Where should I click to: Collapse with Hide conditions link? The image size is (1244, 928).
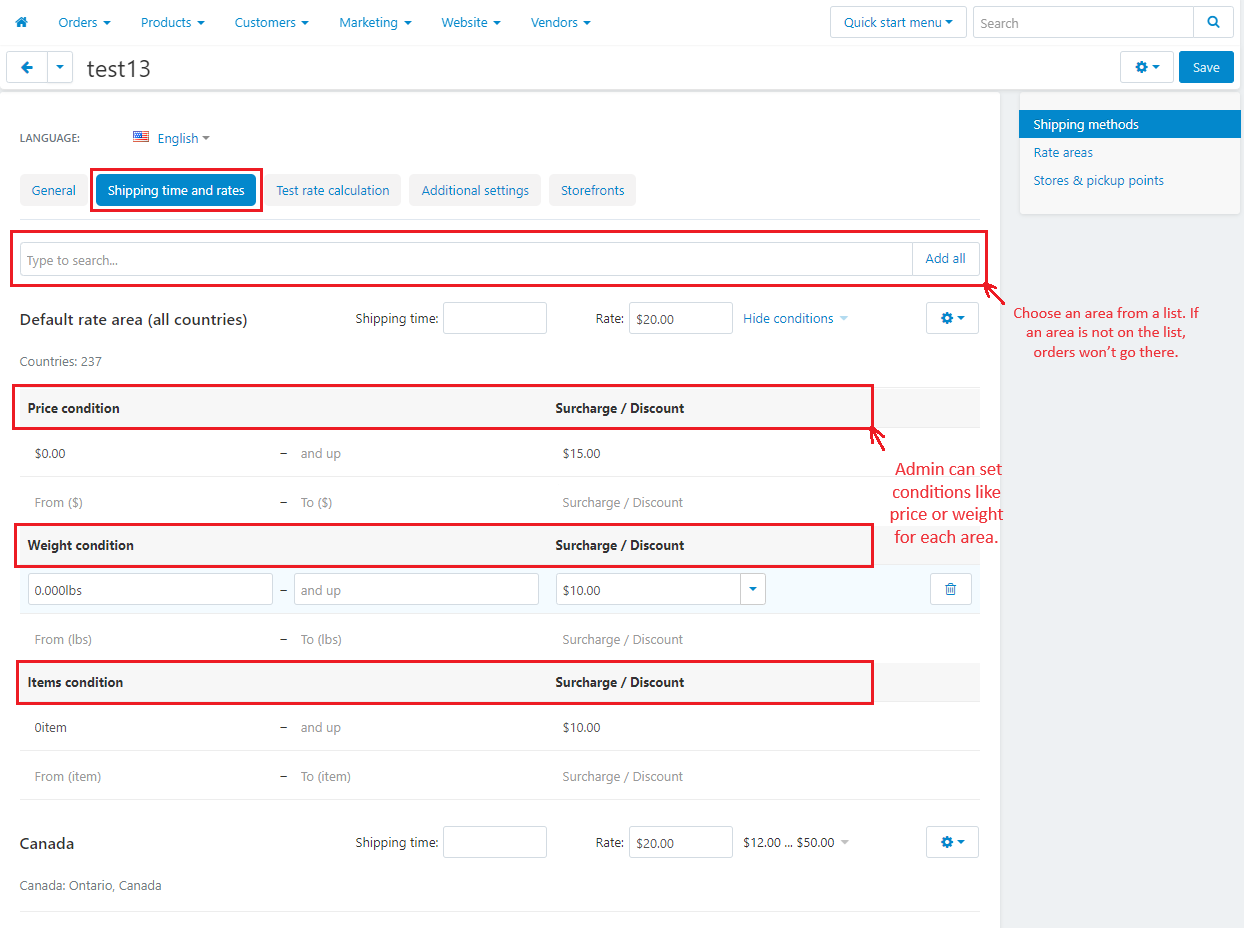point(795,318)
